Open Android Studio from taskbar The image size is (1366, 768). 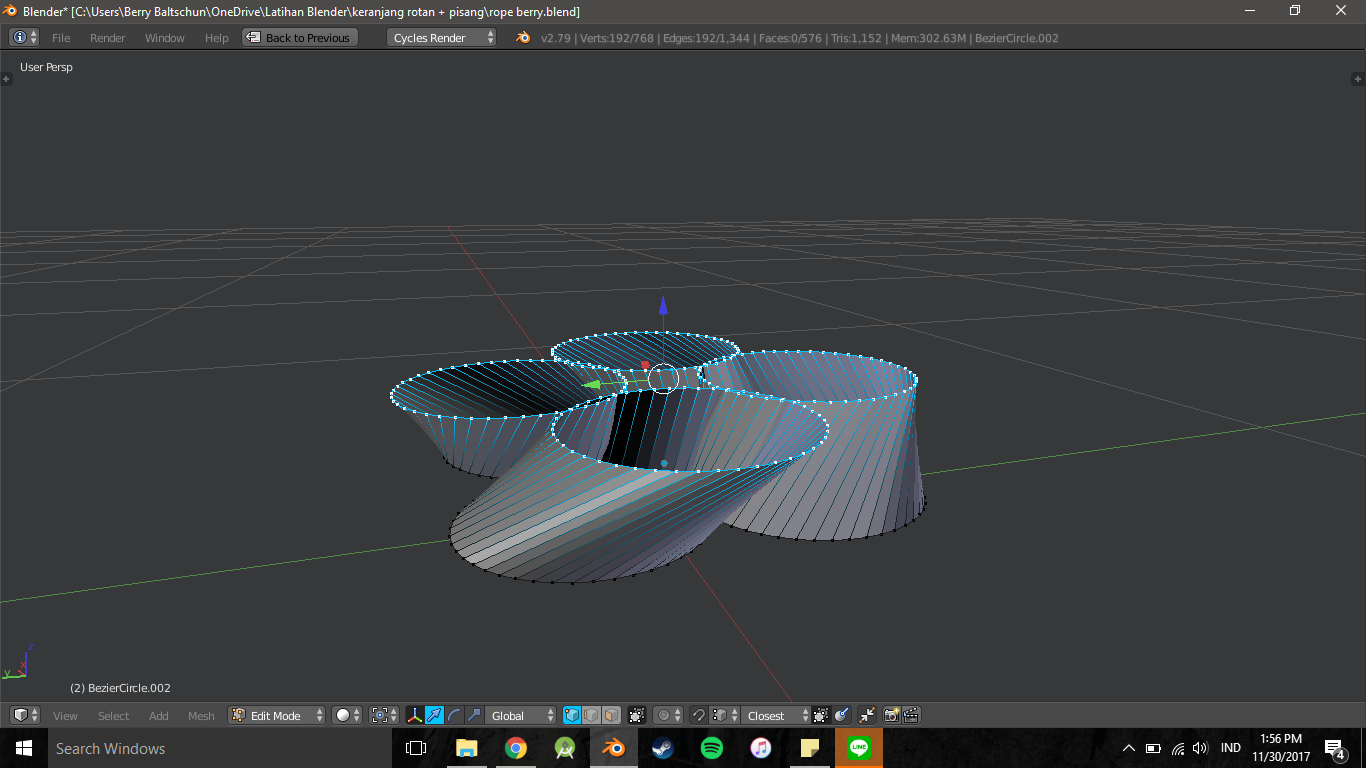coord(564,748)
